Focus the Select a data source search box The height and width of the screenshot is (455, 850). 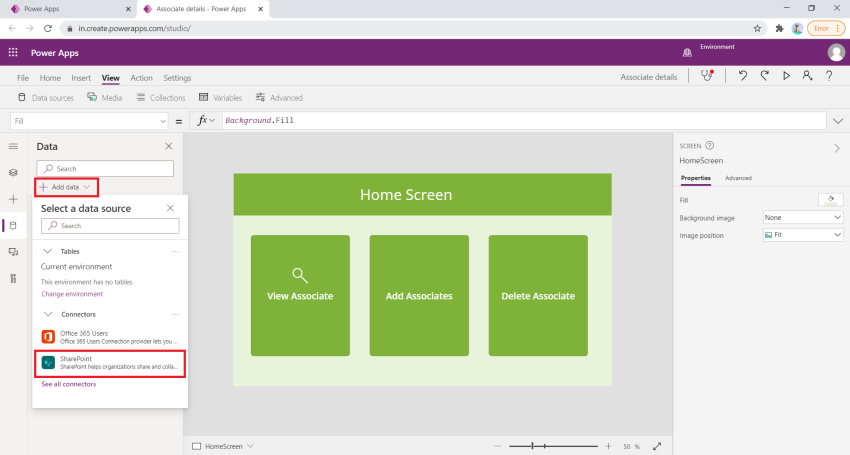pyautogui.click(x=110, y=226)
